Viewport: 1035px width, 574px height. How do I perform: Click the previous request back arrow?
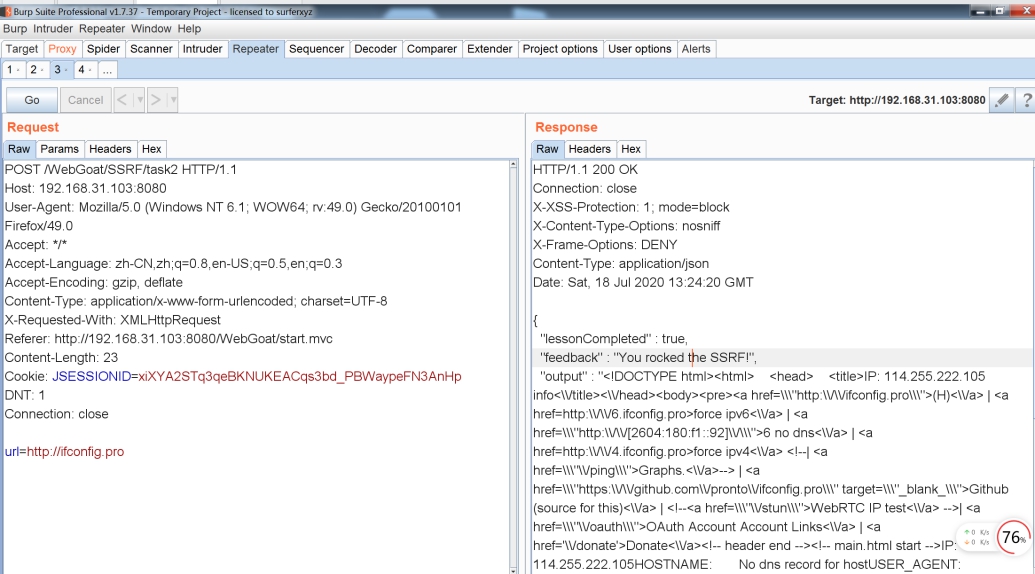[x=122, y=100]
